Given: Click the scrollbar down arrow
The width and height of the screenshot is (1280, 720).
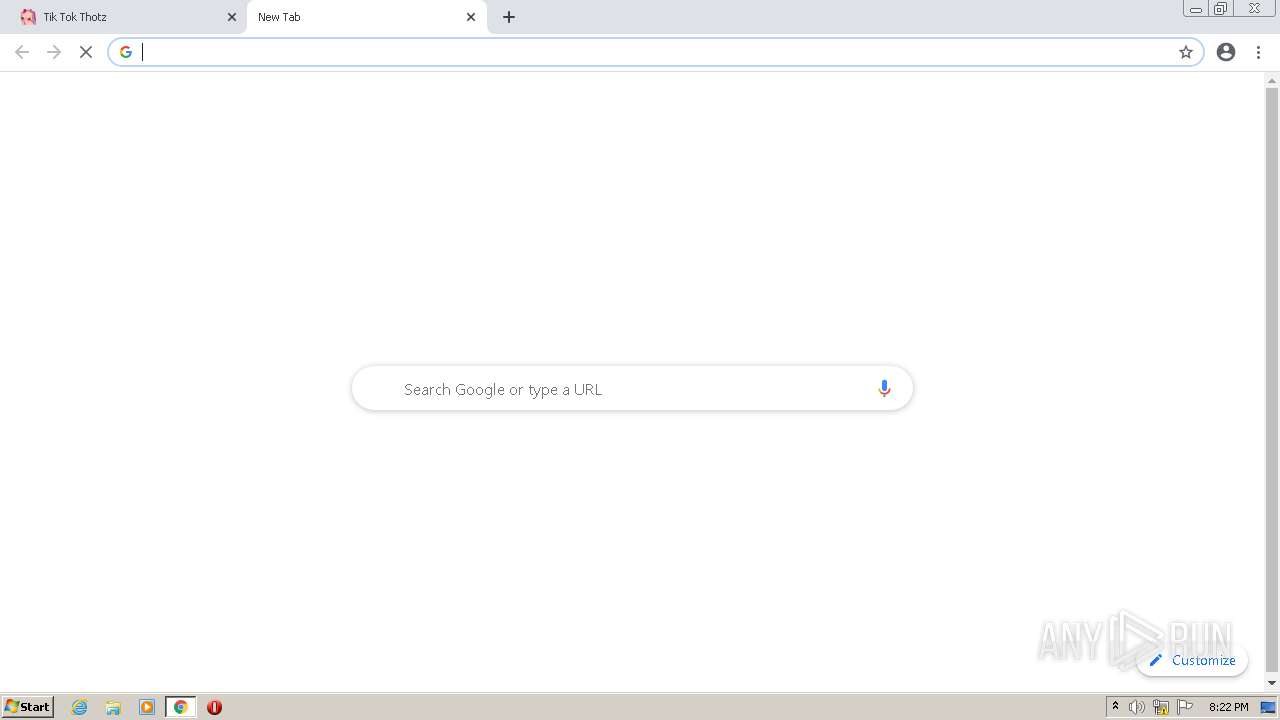Looking at the screenshot, I should tap(1272, 683).
